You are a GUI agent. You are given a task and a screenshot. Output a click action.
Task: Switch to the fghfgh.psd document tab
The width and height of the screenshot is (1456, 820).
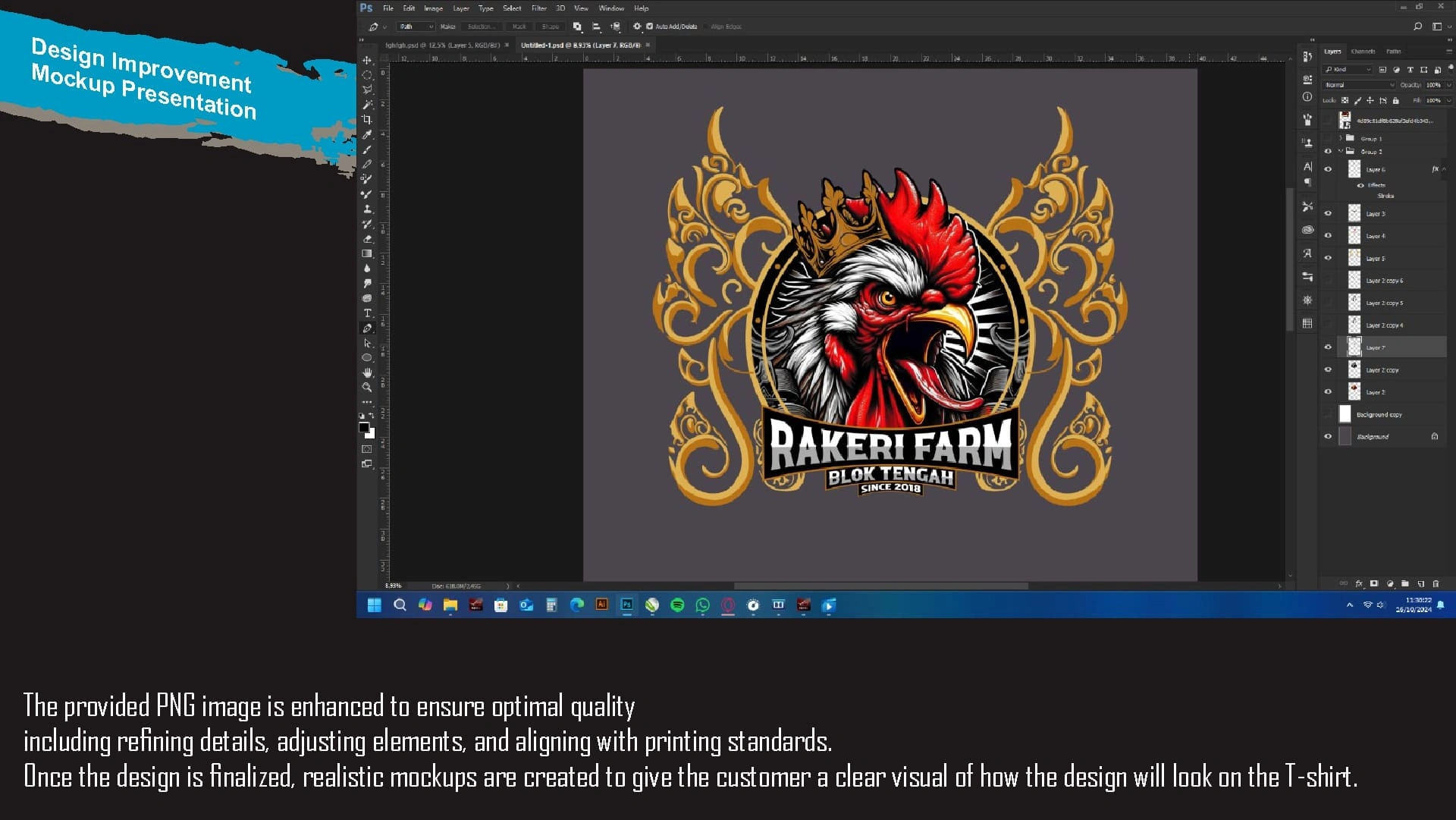[x=442, y=46]
